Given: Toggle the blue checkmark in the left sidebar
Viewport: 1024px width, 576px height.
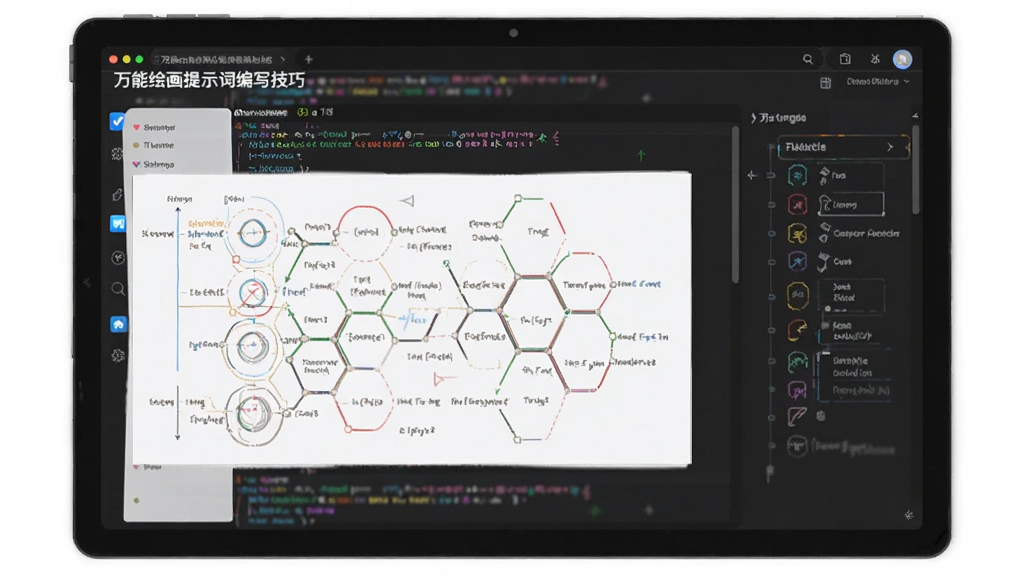Looking at the screenshot, I should coord(118,121).
